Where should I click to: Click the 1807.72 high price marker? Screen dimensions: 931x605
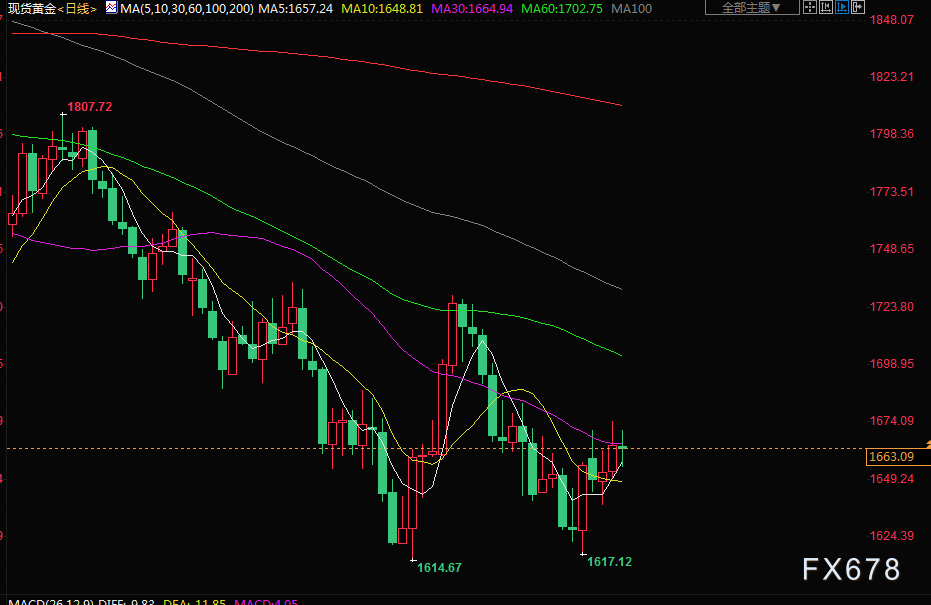pyautogui.click(x=89, y=107)
